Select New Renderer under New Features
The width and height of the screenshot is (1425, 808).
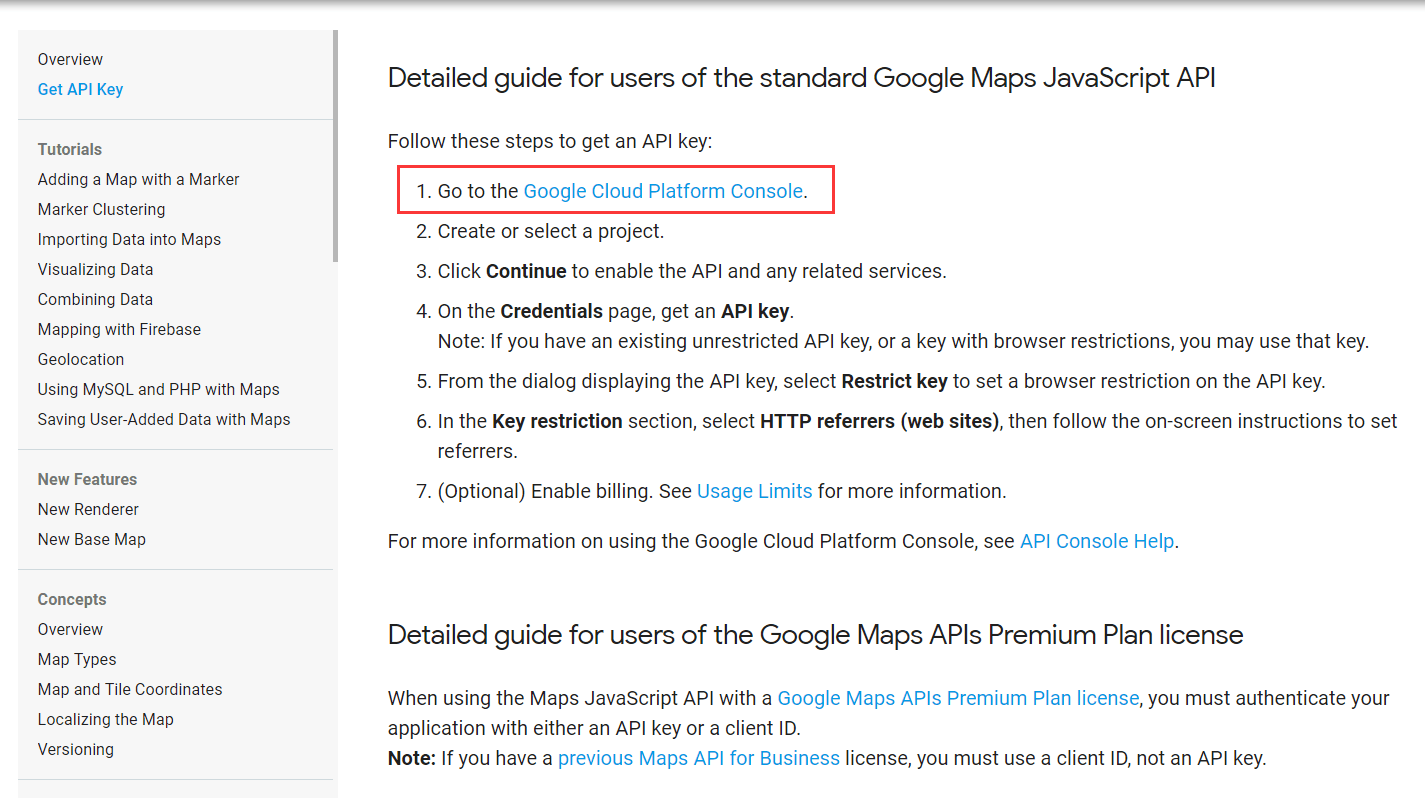(88, 509)
